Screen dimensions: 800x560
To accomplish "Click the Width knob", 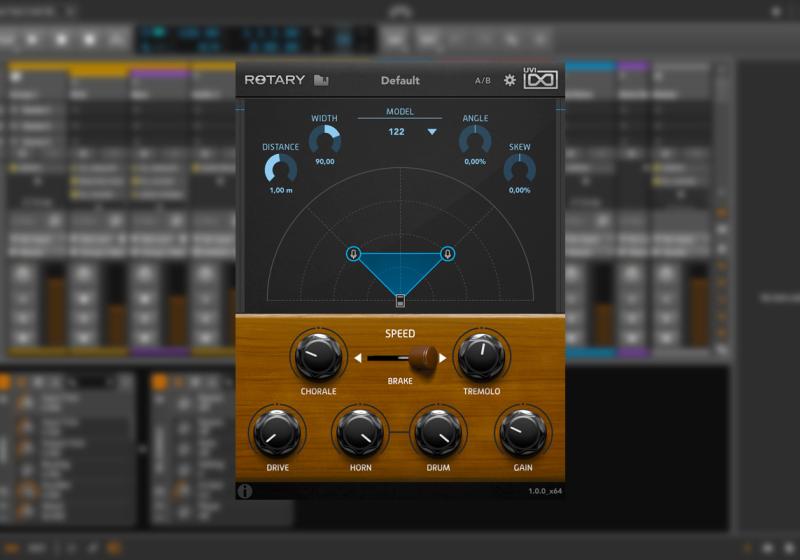I will [325, 140].
